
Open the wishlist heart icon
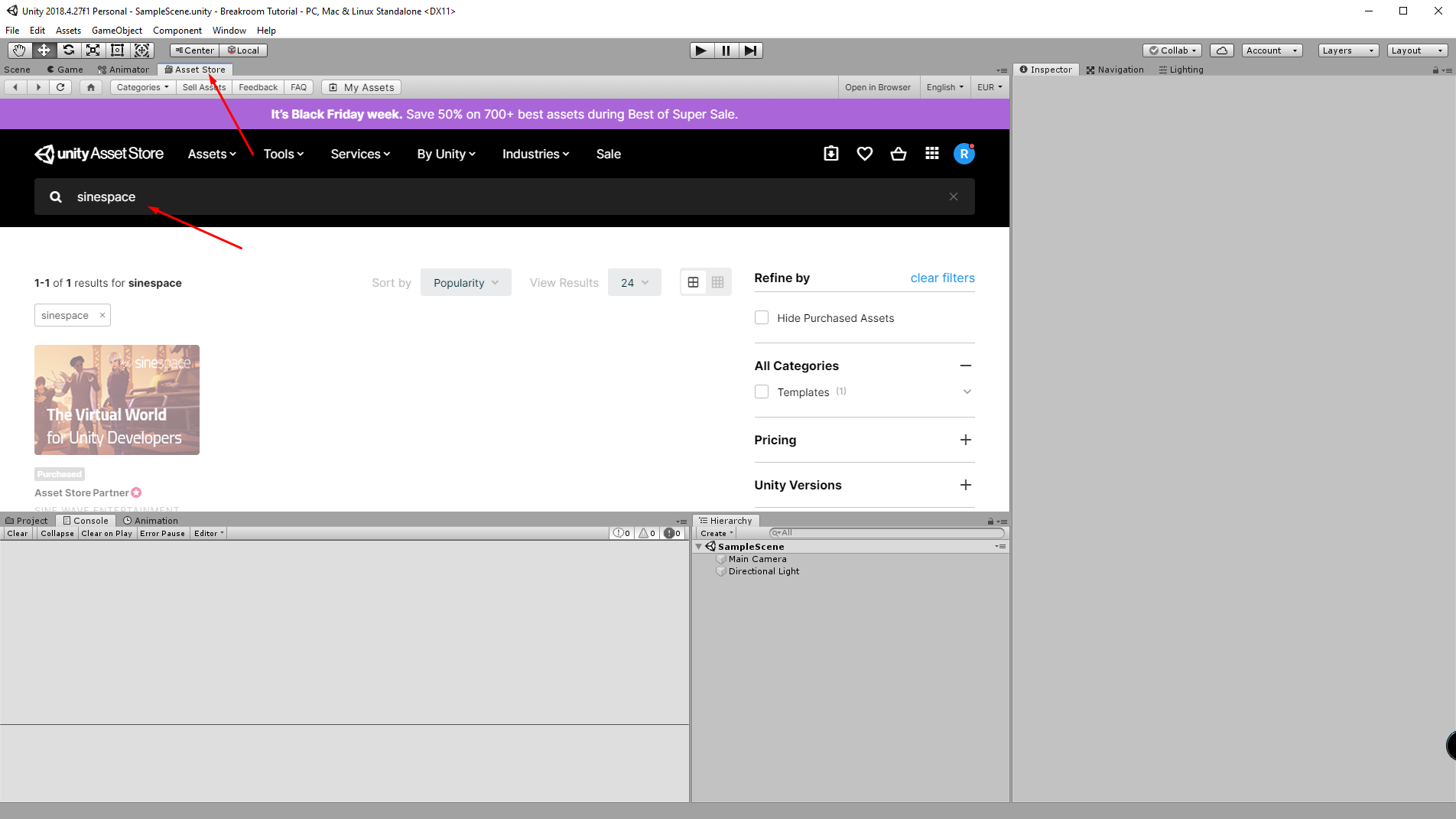(865, 154)
